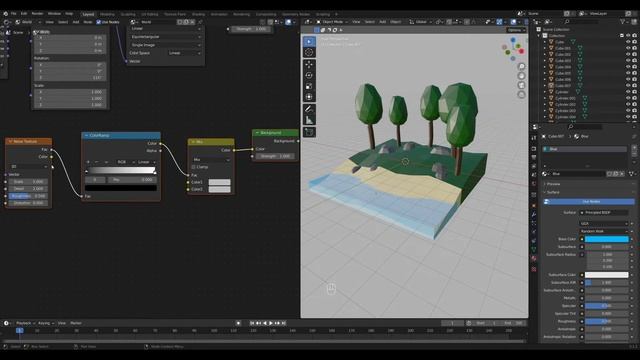The height and width of the screenshot is (360, 640).
Task: Open the Add menu in node editor
Action: (x=76, y=22)
